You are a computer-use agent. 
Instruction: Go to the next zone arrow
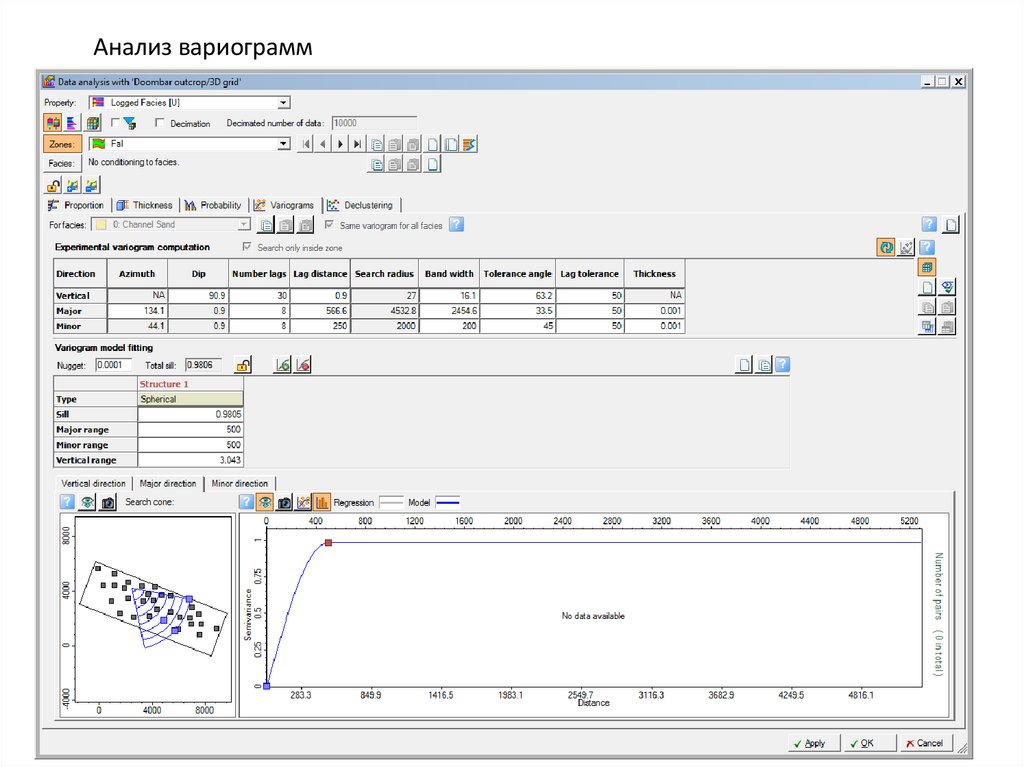[x=340, y=144]
